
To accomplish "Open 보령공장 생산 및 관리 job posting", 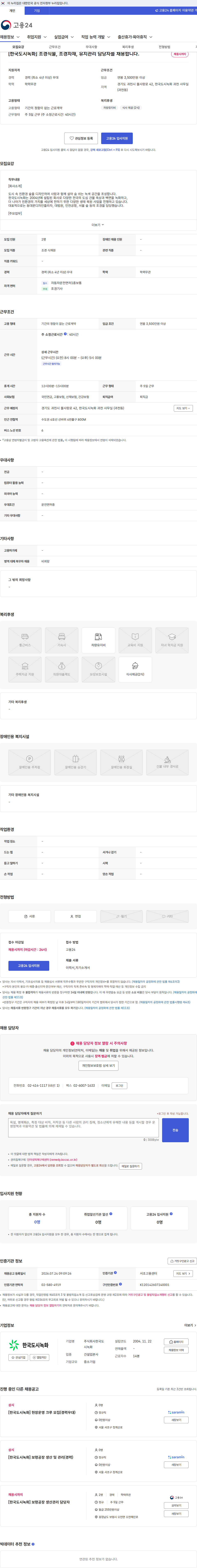I will [x=41, y=1457].
